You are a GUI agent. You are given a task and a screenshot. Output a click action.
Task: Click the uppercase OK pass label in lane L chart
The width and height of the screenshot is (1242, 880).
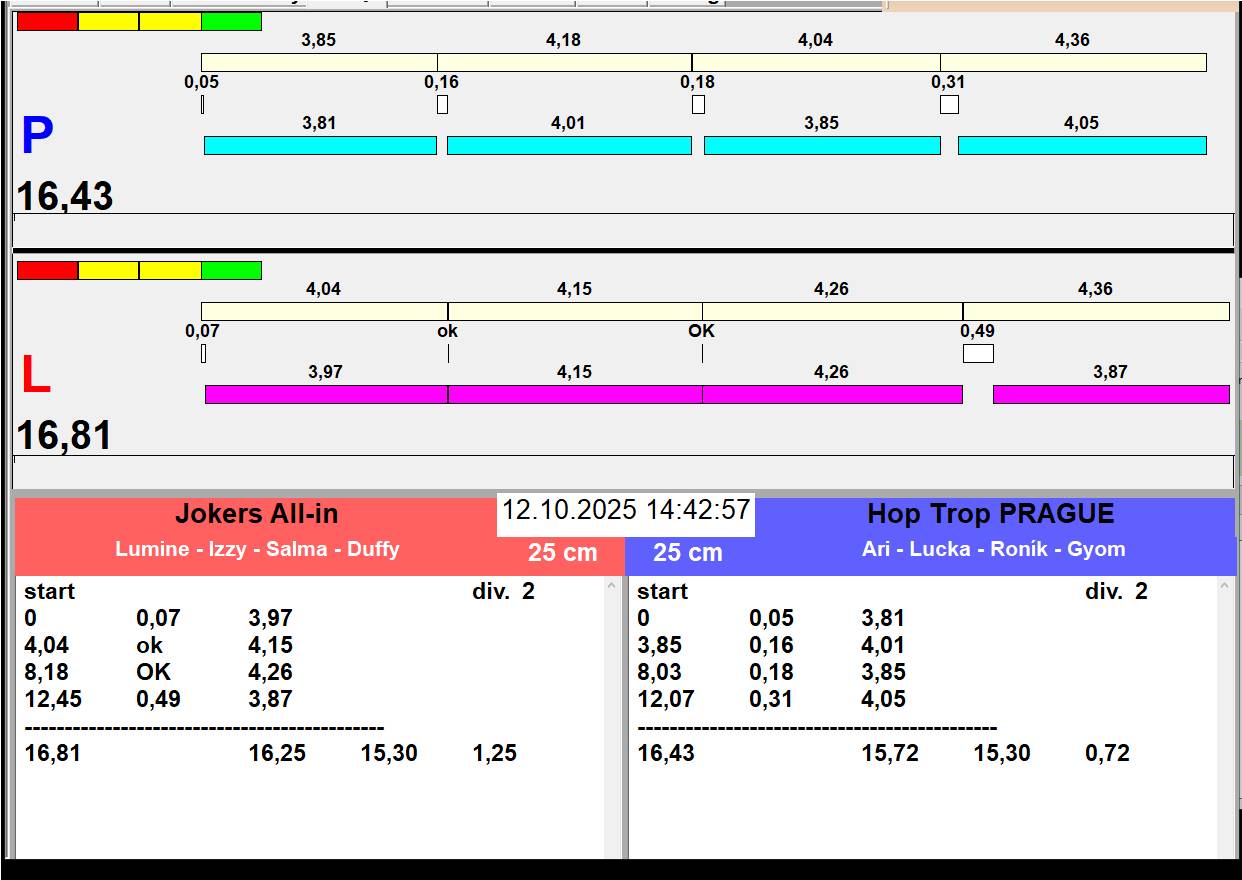[702, 331]
